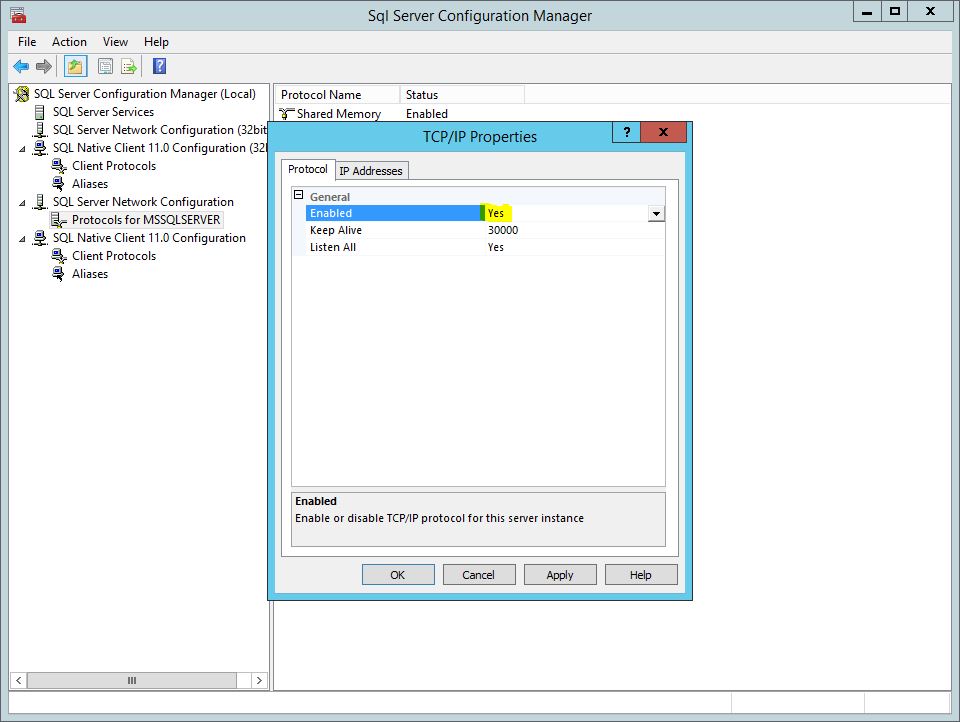
Task: Collapse SQL Native Client 11.0 Configuration (32bit) node
Action: (23, 149)
